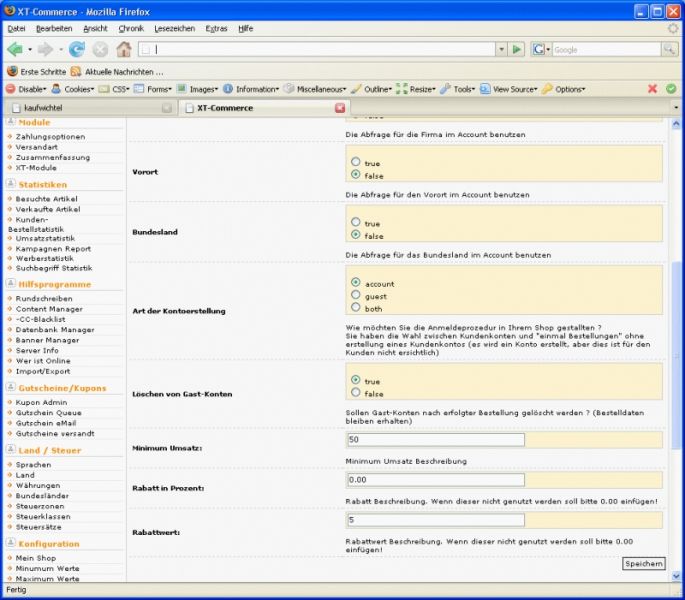This screenshot has height=600, width=685.
Task: Open the Information developer toolbar menu
Action: (251, 89)
